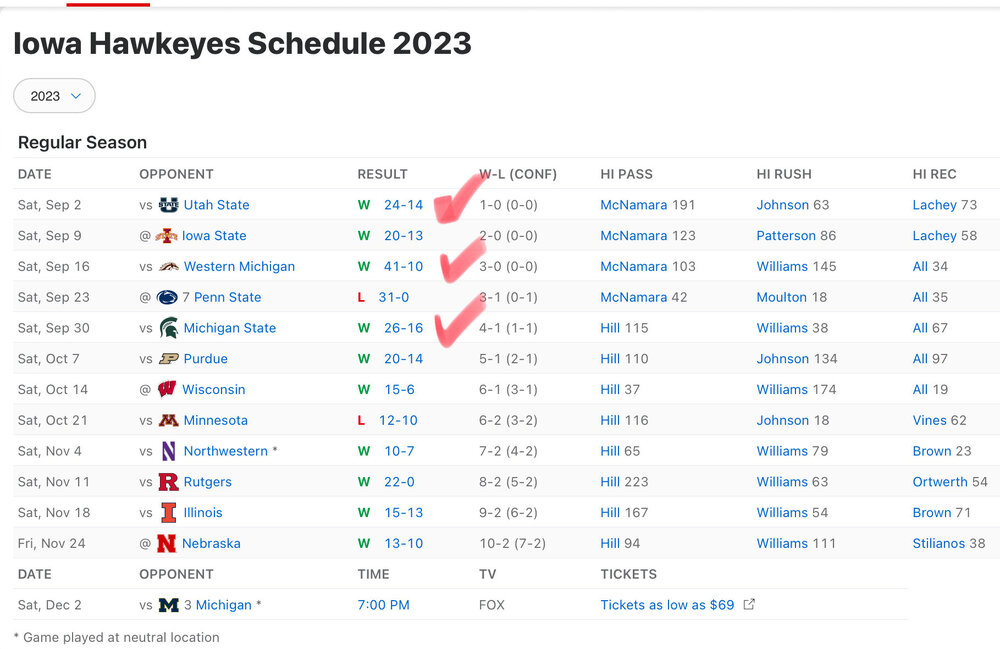Click the Wisconsin Badgers logo
Screen dimensions: 1000x649
pos(166,389)
